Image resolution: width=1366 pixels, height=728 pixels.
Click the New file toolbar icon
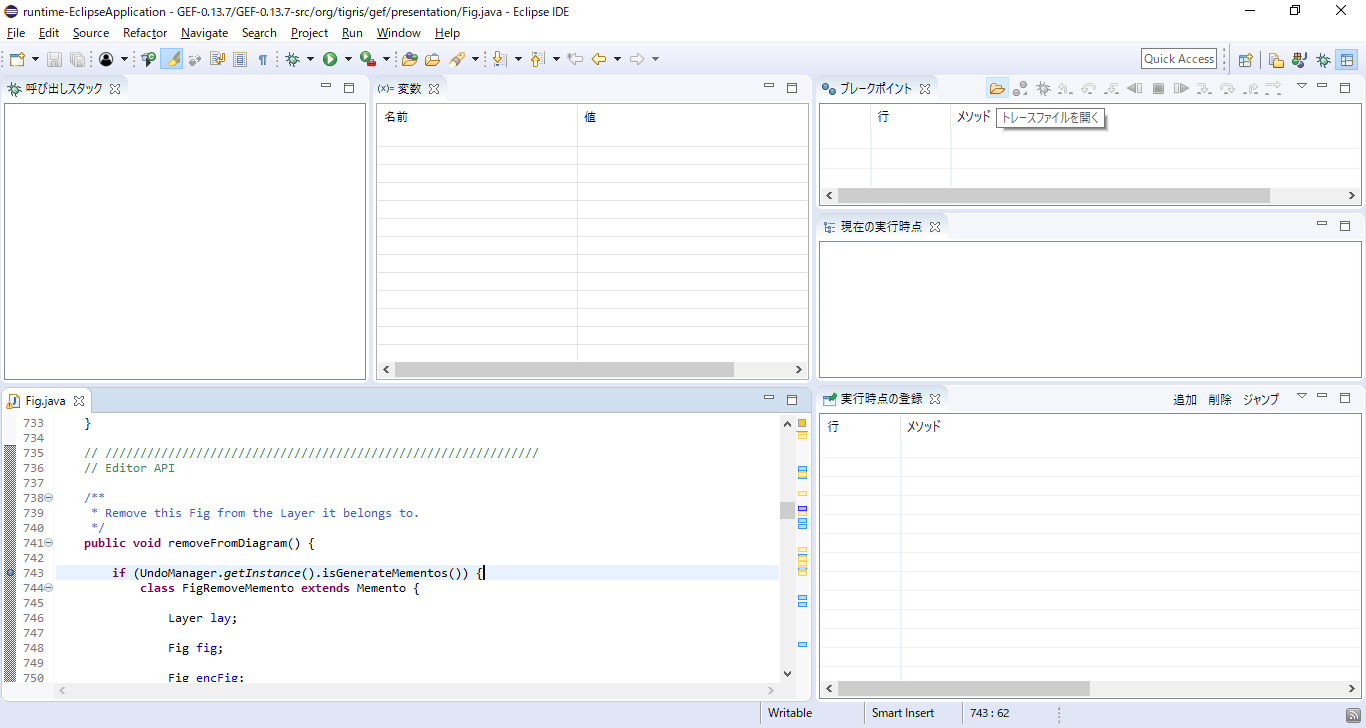17,59
